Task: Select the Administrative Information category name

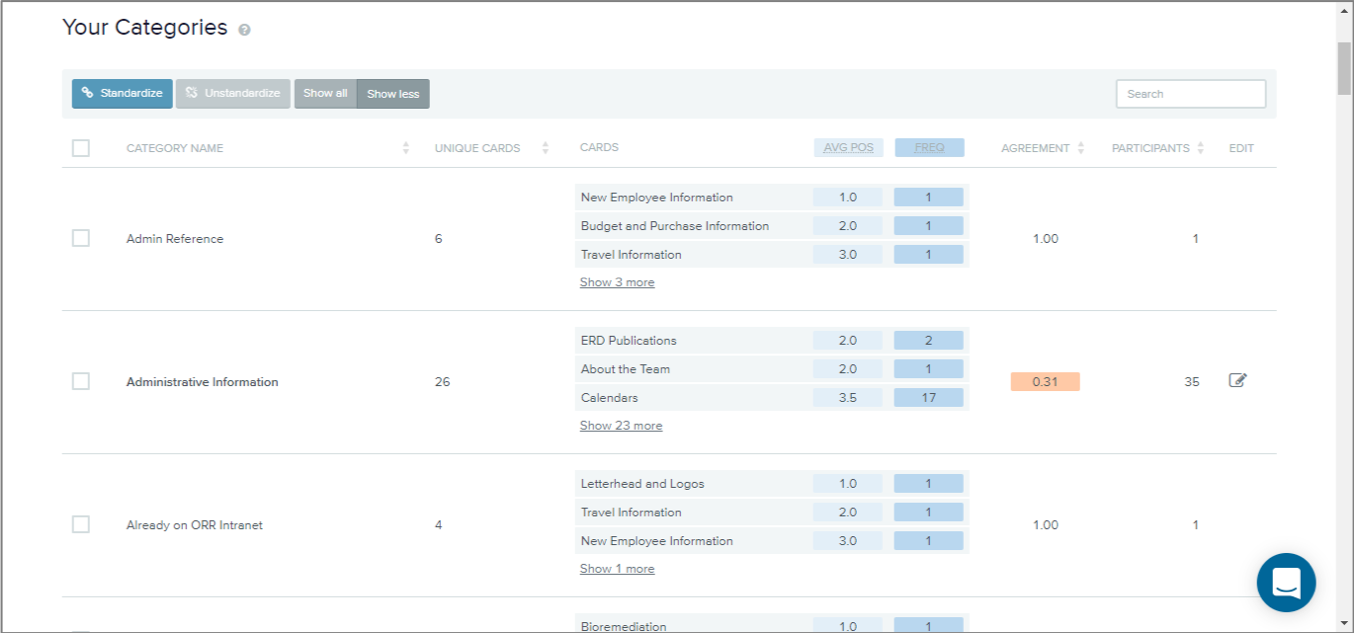Action: 202,382
